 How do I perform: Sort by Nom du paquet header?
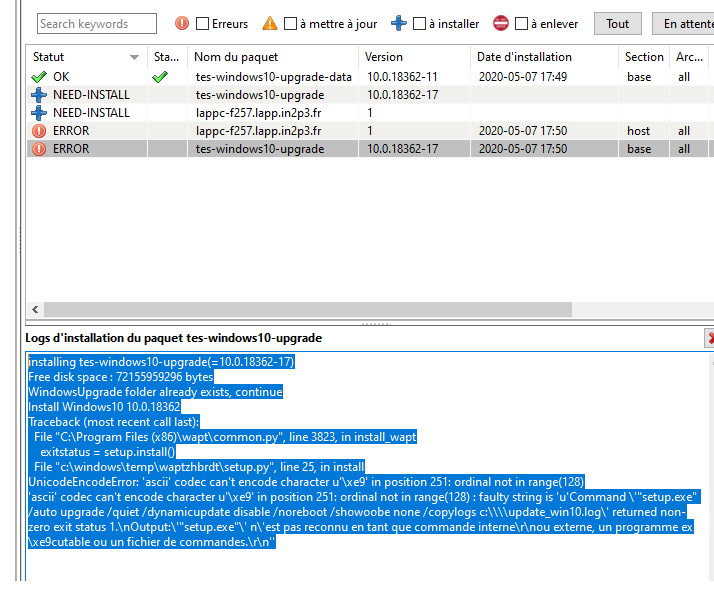(273, 57)
